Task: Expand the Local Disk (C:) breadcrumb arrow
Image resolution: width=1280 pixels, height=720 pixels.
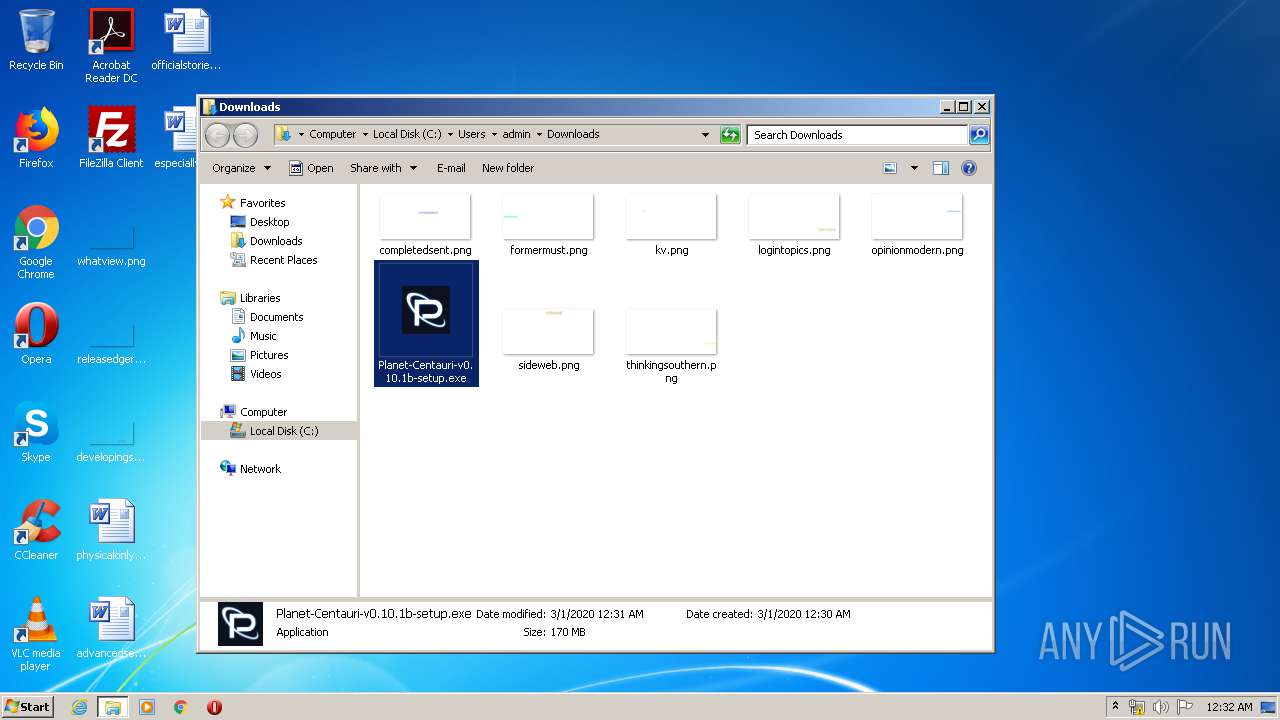Action: point(450,134)
